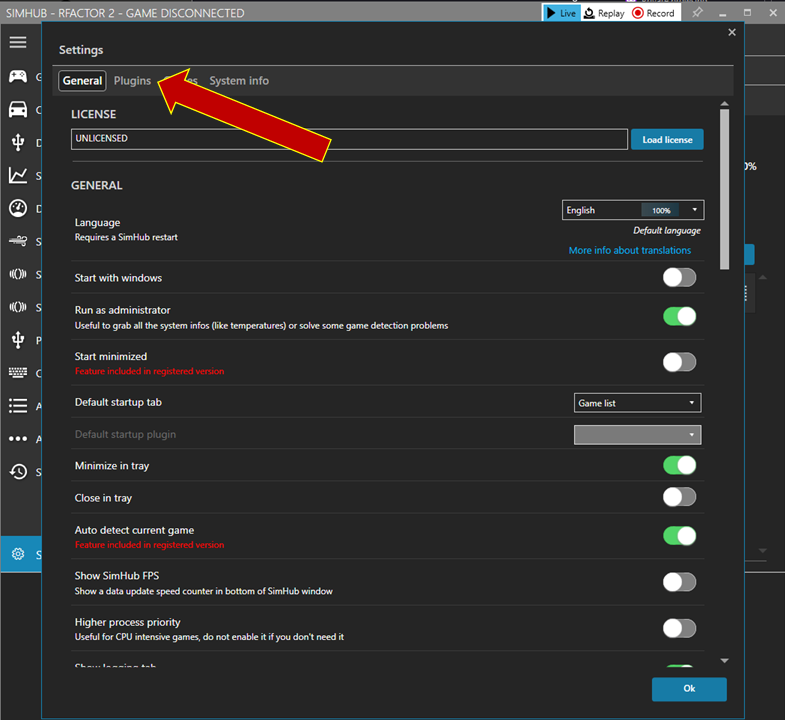Viewport: 785px width, 720px height.
Task: Click the second USB plug sidebar icon
Action: click(x=18, y=339)
